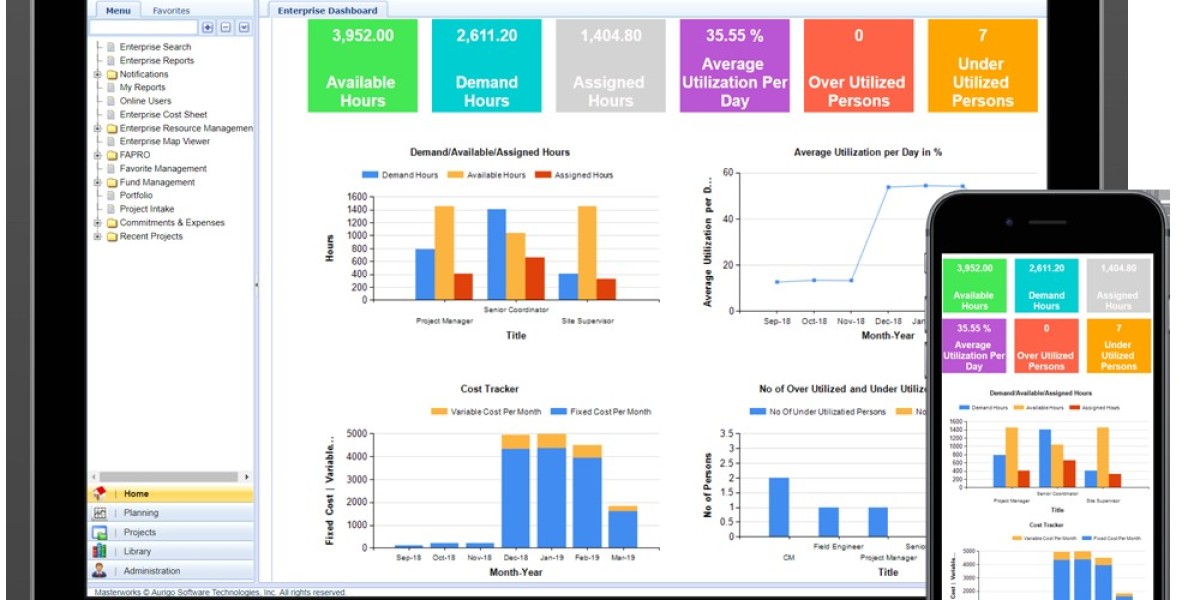Image resolution: width=1200 pixels, height=600 pixels.
Task: Click the document icon beside Enterprise Map Viewer
Action: coord(111,142)
